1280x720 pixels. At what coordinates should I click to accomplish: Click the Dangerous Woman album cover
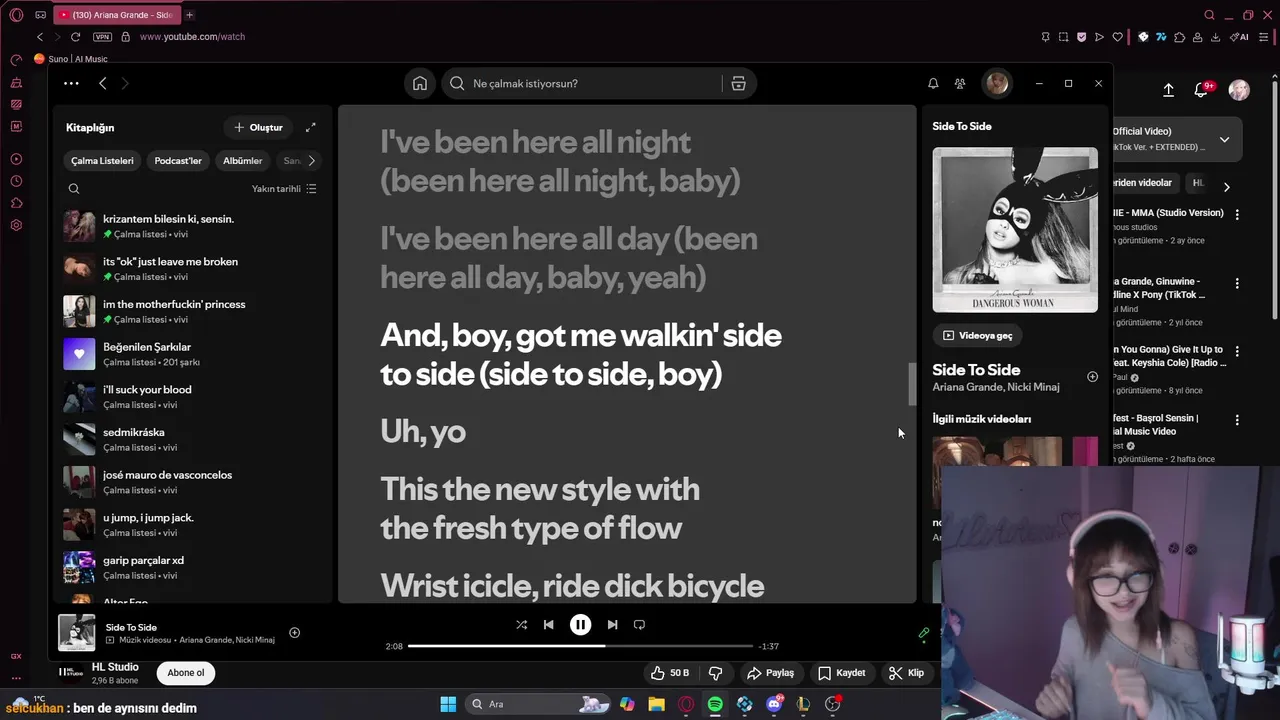point(1015,230)
